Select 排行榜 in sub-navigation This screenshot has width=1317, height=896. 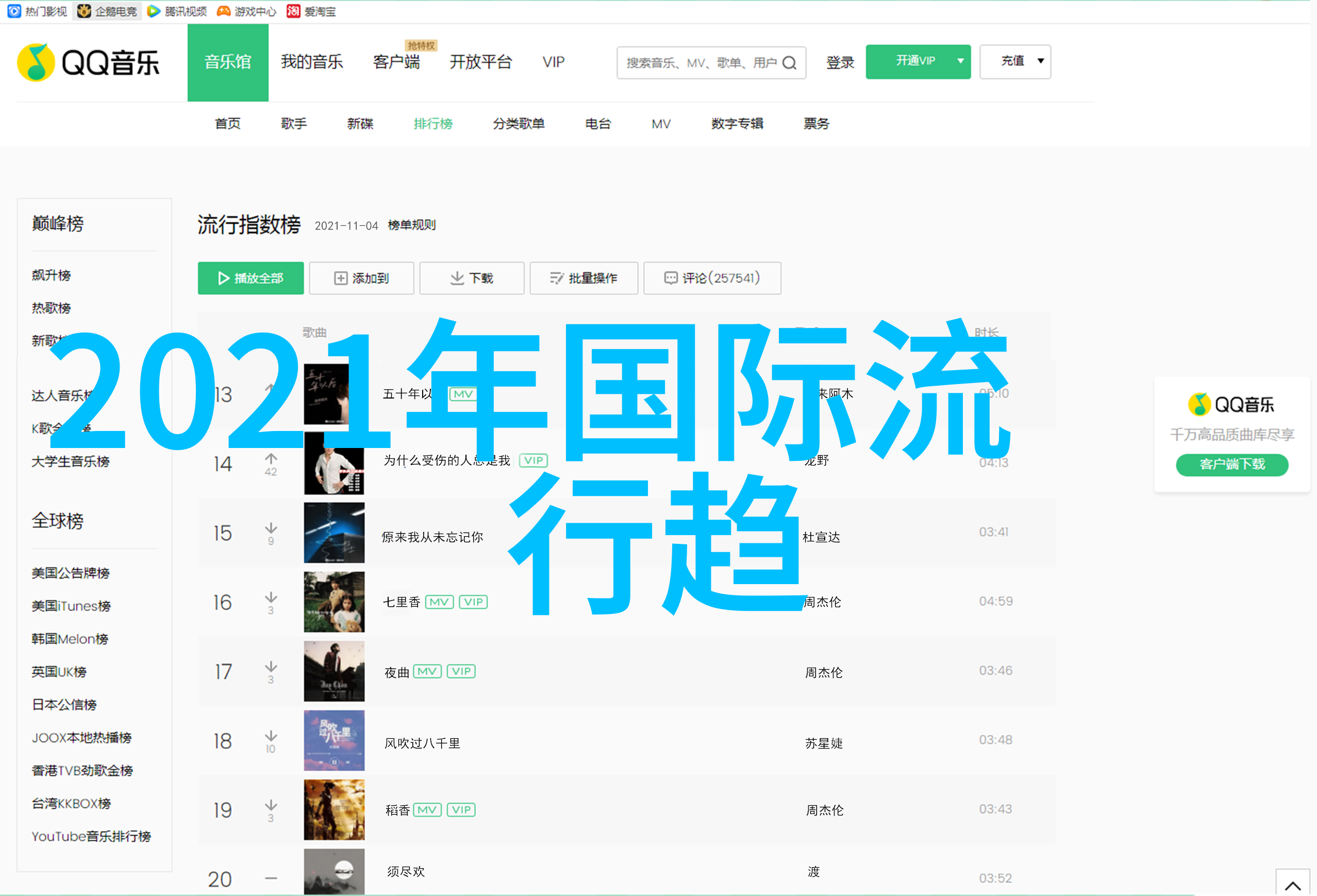point(433,124)
